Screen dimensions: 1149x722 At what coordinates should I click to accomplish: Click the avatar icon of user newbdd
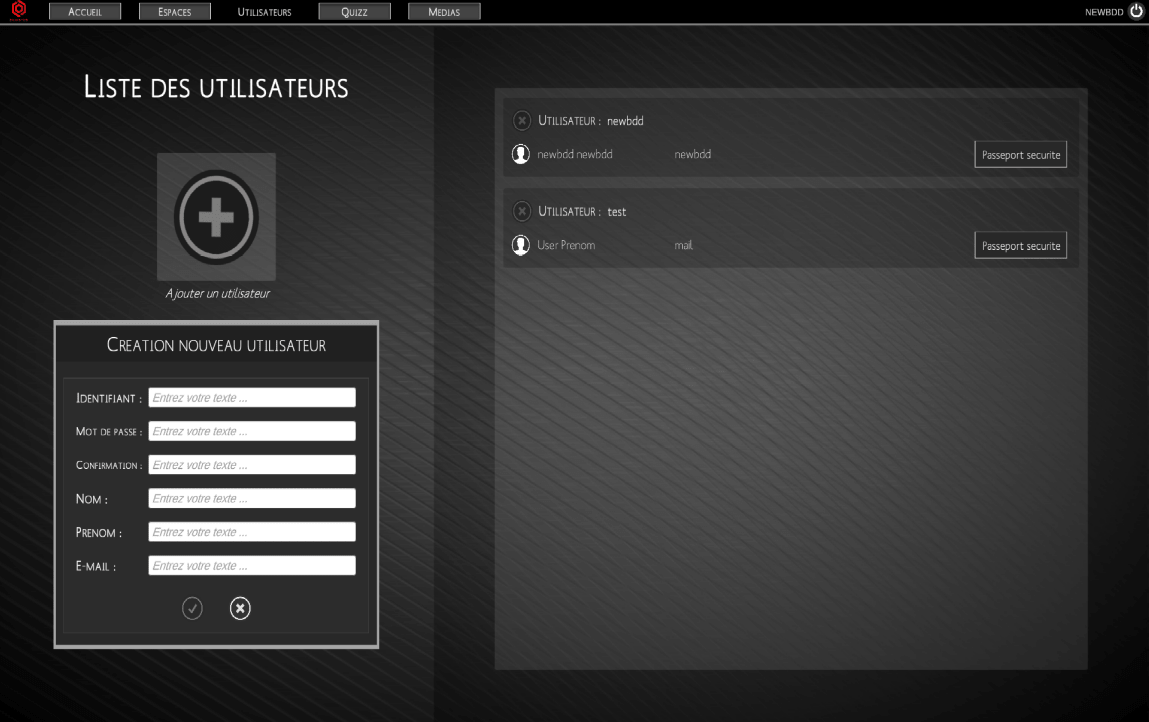click(x=520, y=154)
